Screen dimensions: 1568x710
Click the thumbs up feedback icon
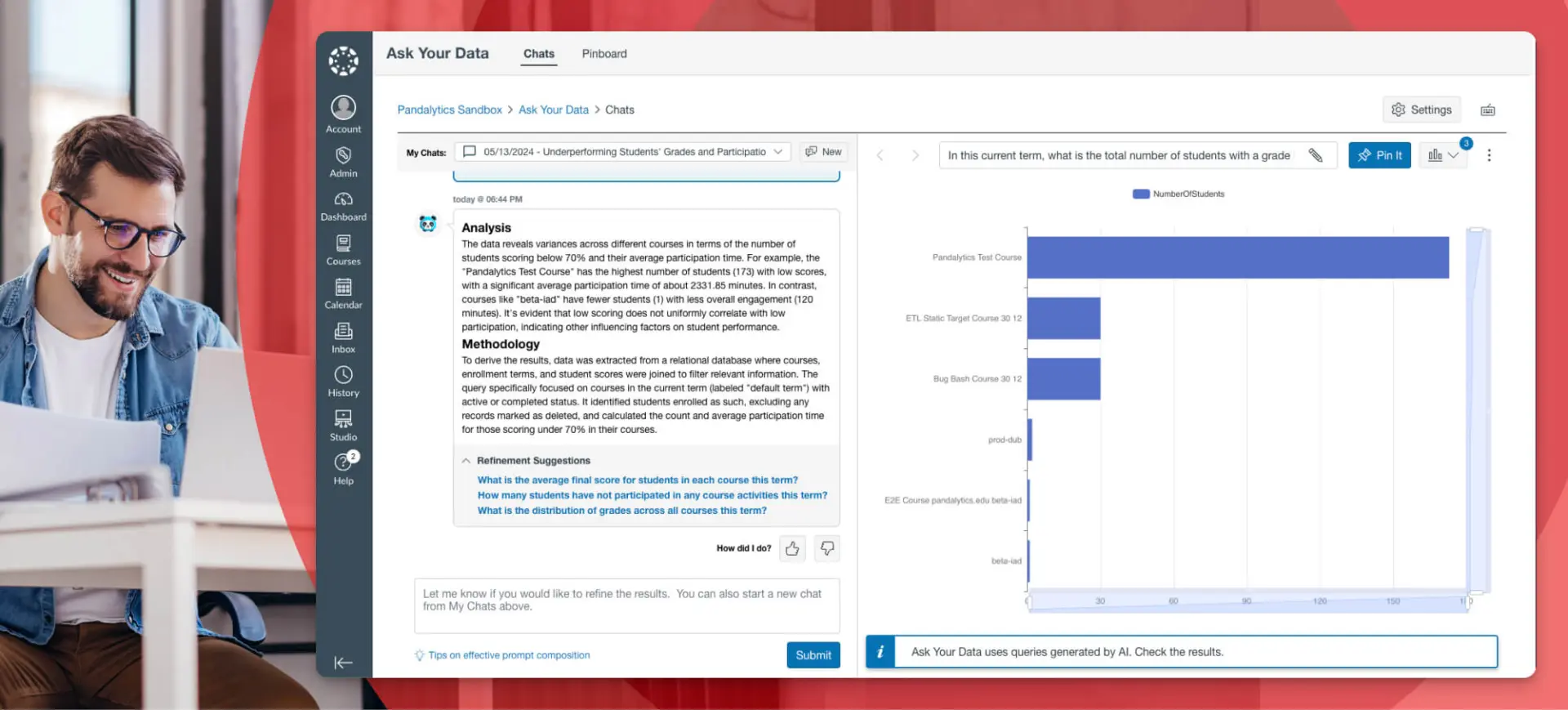(x=792, y=549)
